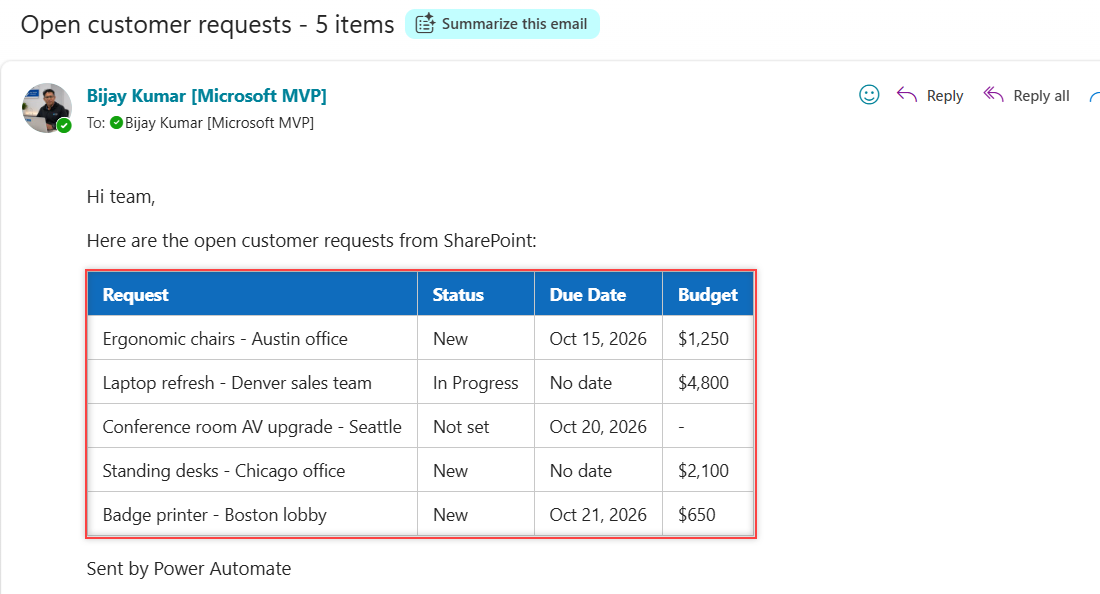Click the Status column header
The image size is (1100, 594).
pyautogui.click(x=476, y=295)
